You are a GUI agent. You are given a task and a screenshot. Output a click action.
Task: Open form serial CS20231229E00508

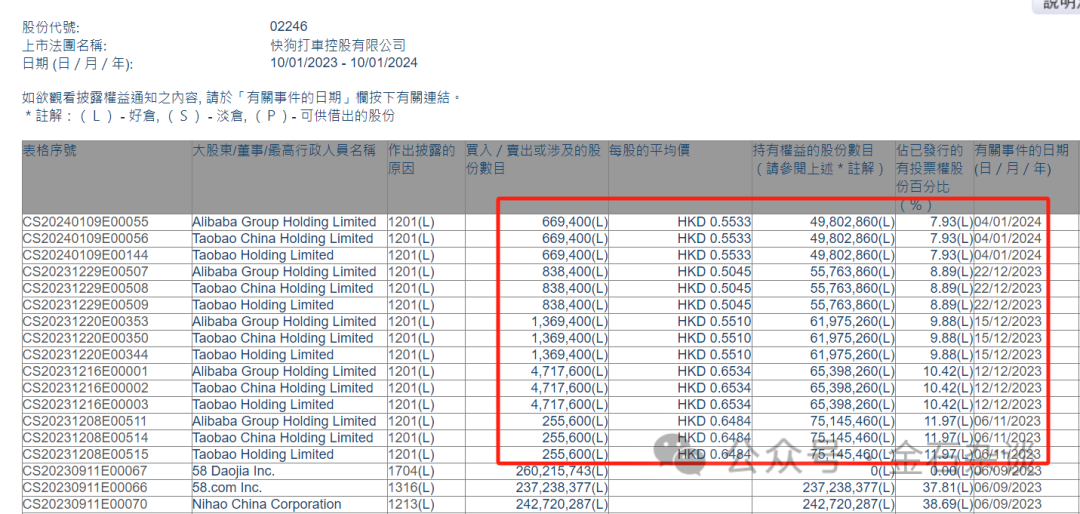(x=86, y=289)
